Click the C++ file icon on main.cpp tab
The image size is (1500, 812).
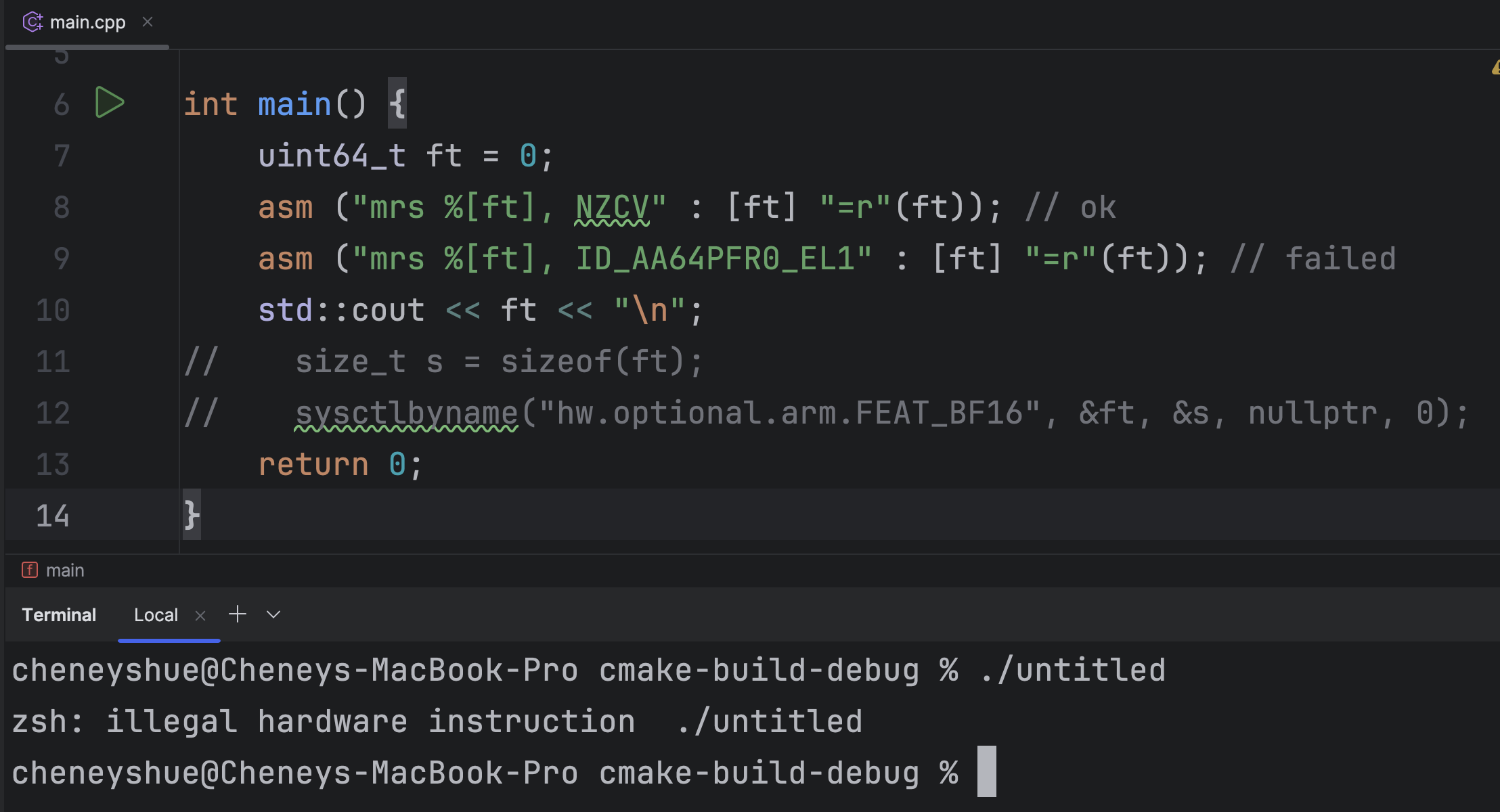point(32,22)
